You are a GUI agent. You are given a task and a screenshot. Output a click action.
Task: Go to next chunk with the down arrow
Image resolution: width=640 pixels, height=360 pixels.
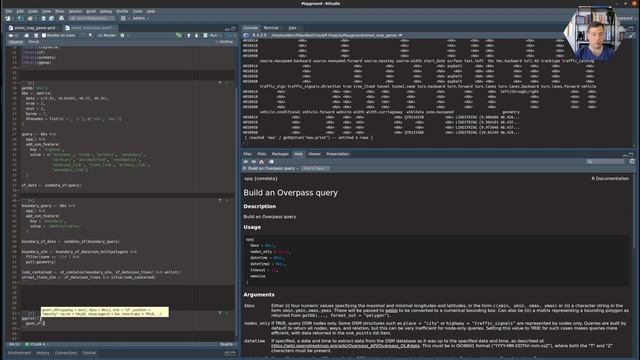click(196, 36)
